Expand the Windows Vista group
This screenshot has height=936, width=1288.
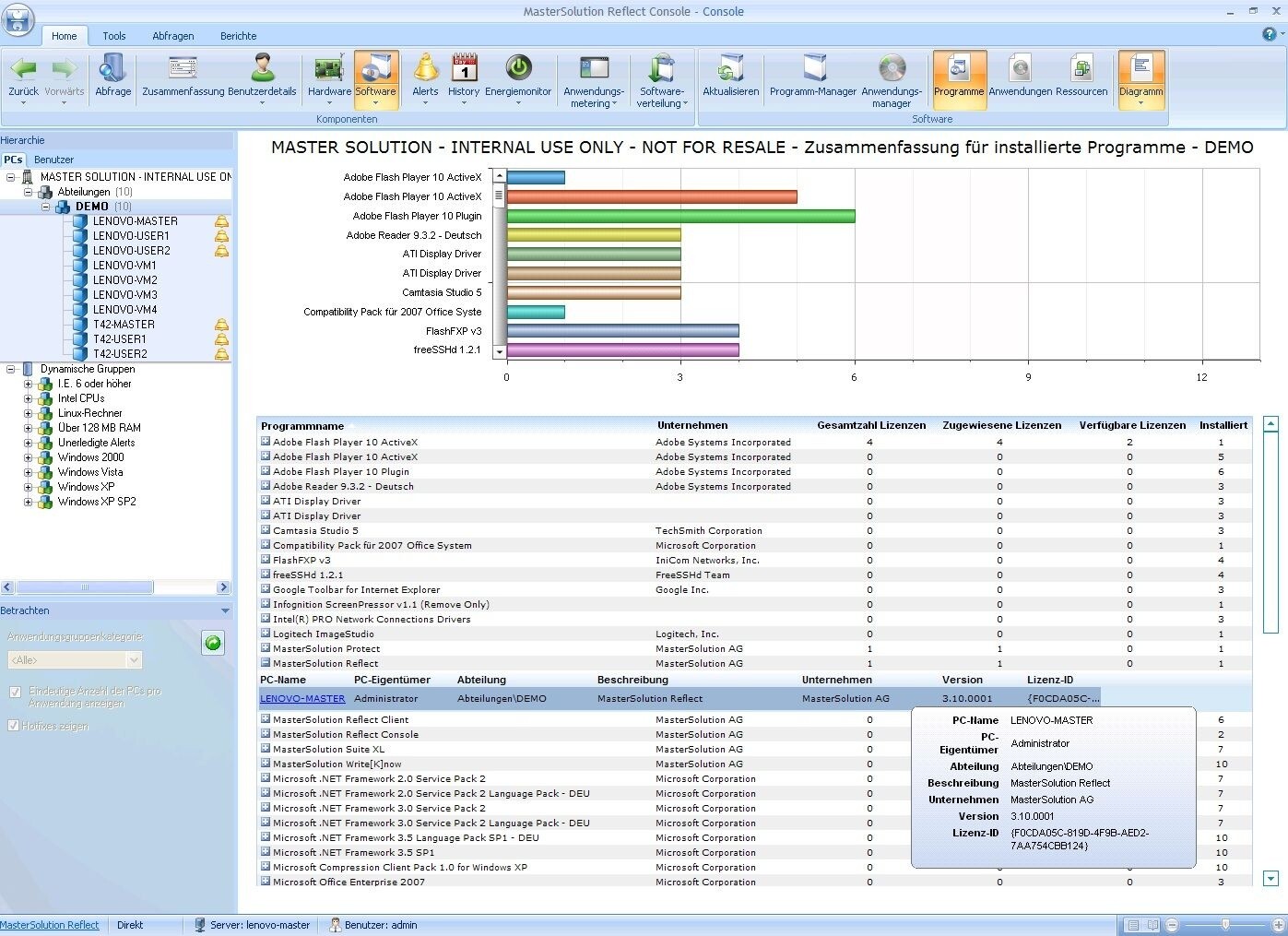click(x=28, y=472)
